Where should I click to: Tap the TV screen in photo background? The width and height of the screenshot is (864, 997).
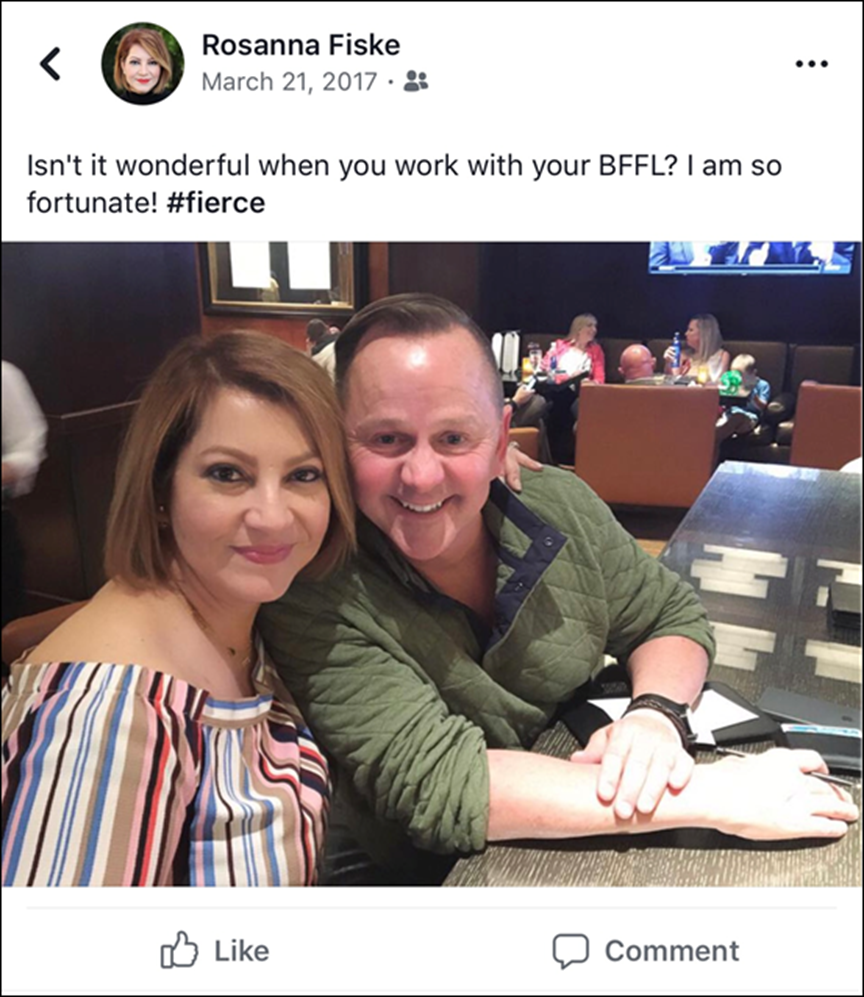(x=751, y=258)
